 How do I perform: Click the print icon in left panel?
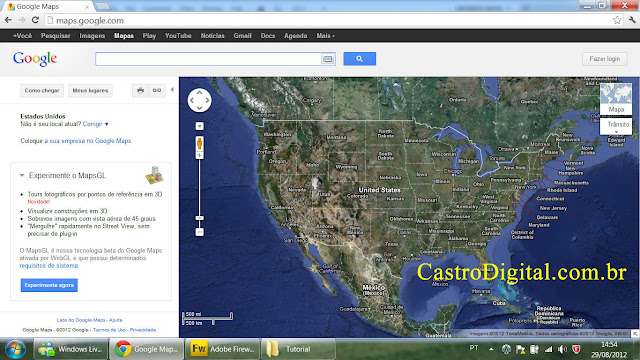[140, 90]
